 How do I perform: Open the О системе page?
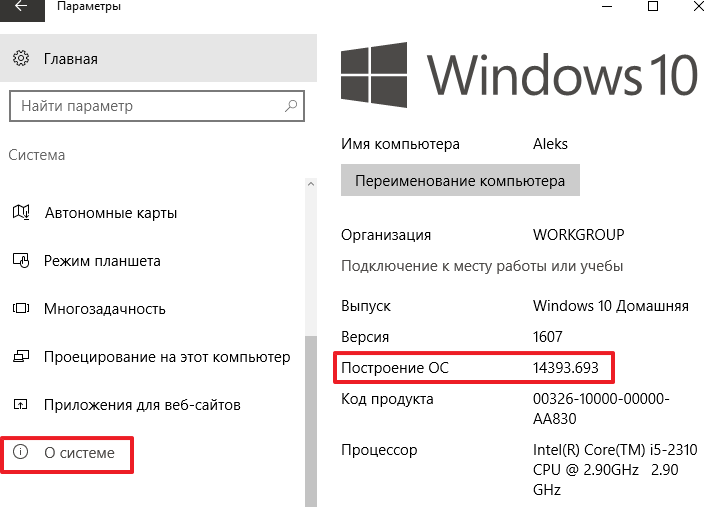[79, 453]
